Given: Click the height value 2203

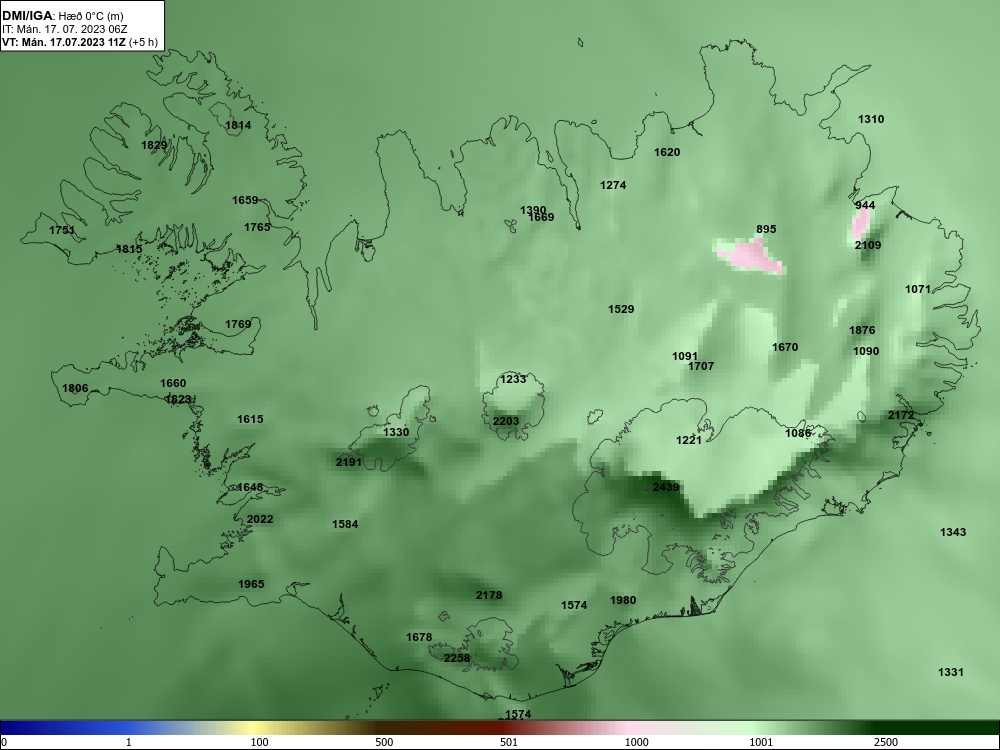Looking at the screenshot, I should coord(506,421).
